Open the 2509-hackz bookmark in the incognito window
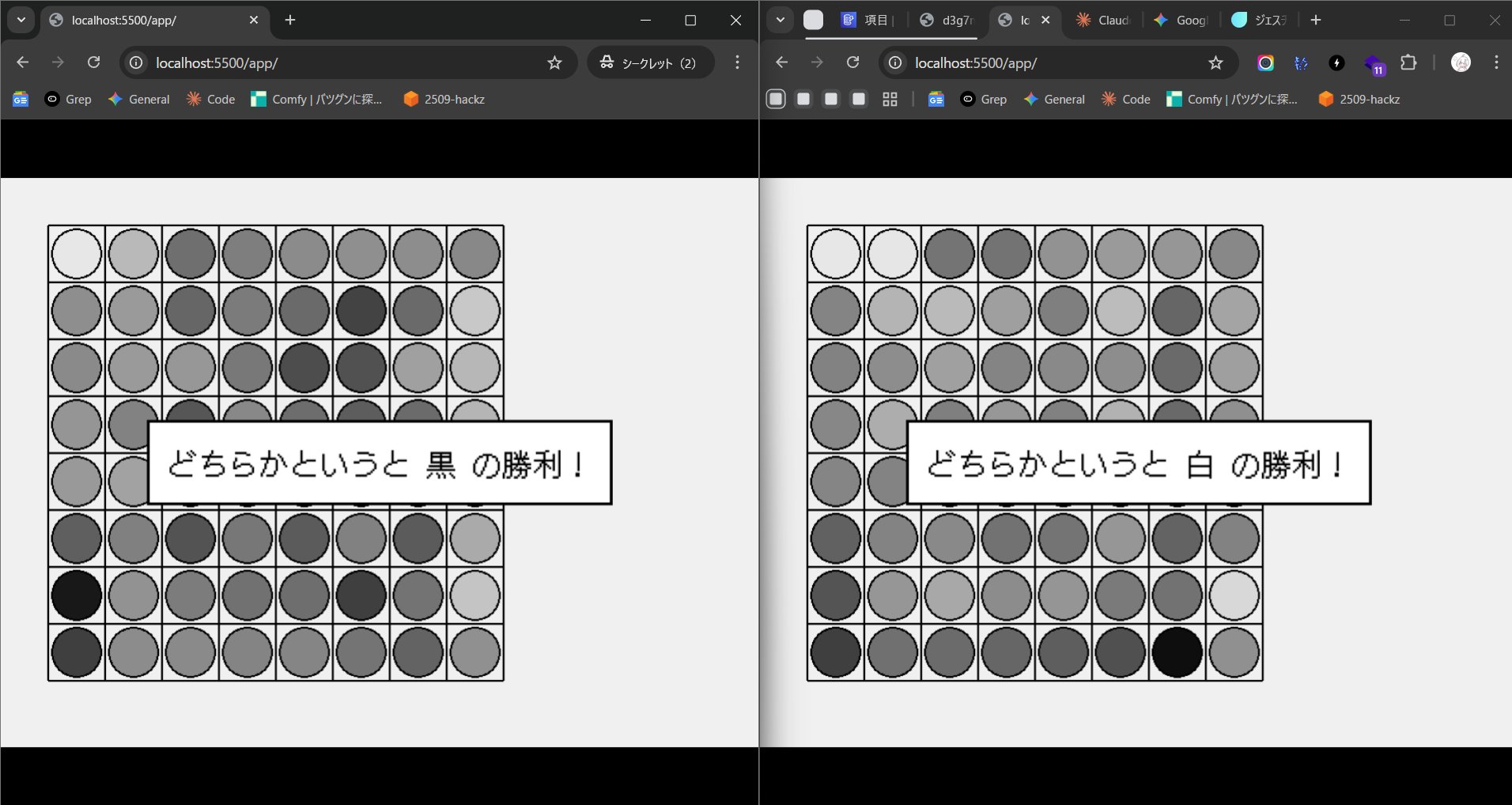Viewport: 1512px width, 805px height. (444, 99)
